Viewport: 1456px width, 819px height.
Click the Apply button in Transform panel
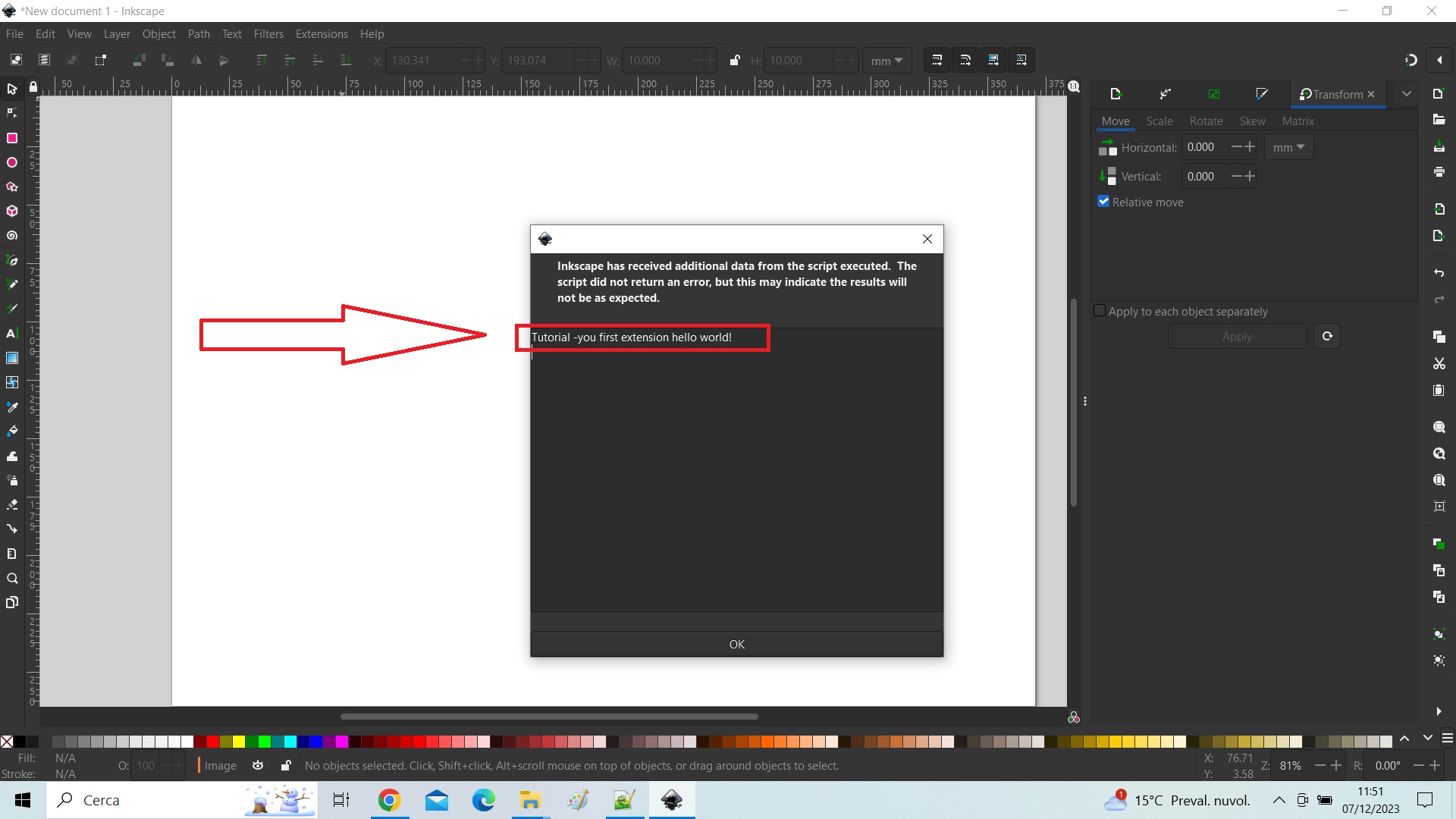pyautogui.click(x=1237, y=337)
